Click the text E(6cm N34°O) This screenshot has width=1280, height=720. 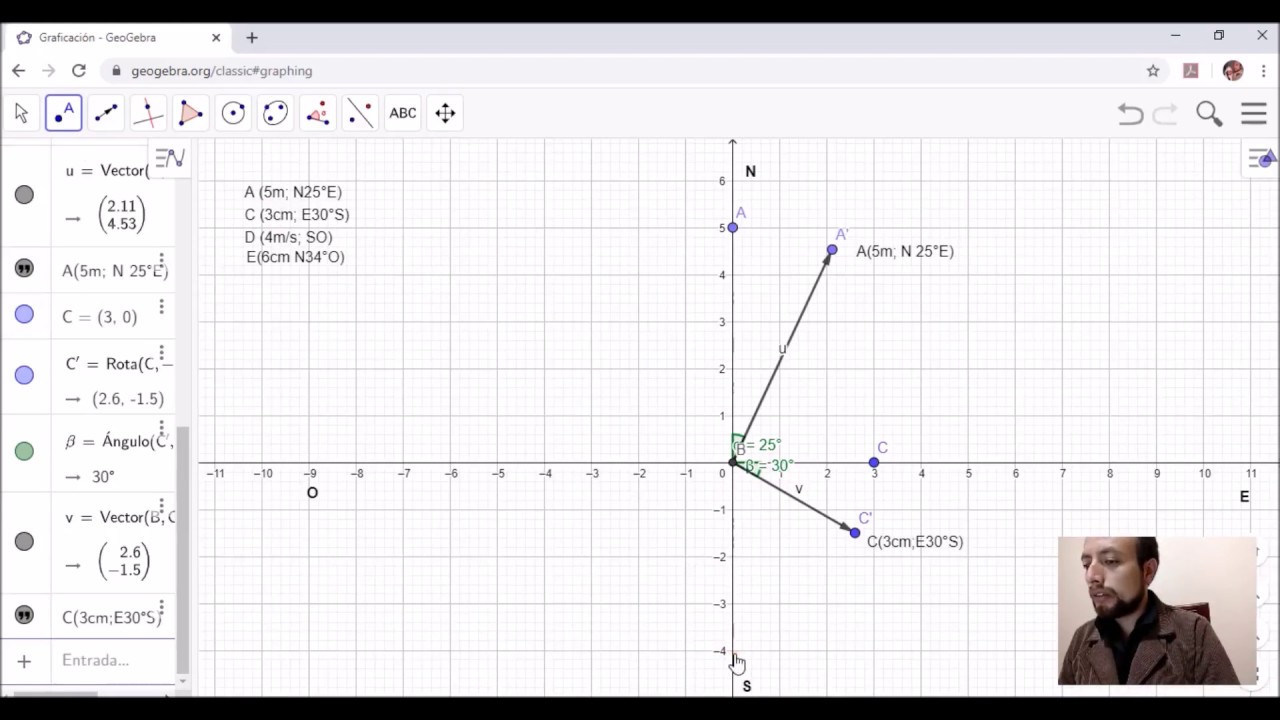point(295,257)
